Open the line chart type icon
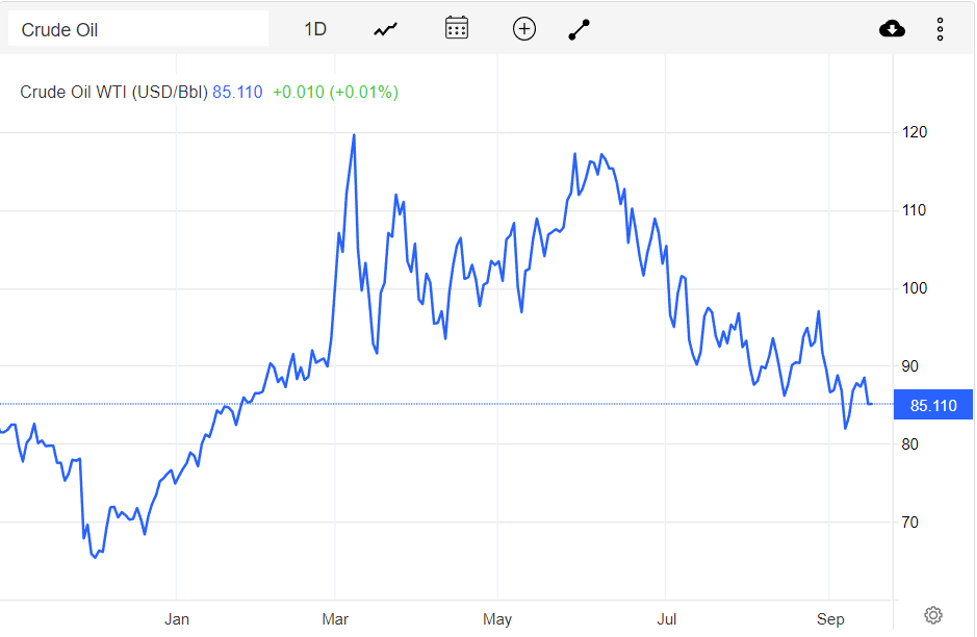This screenshot has width=977, height=637. click(386, 29)
